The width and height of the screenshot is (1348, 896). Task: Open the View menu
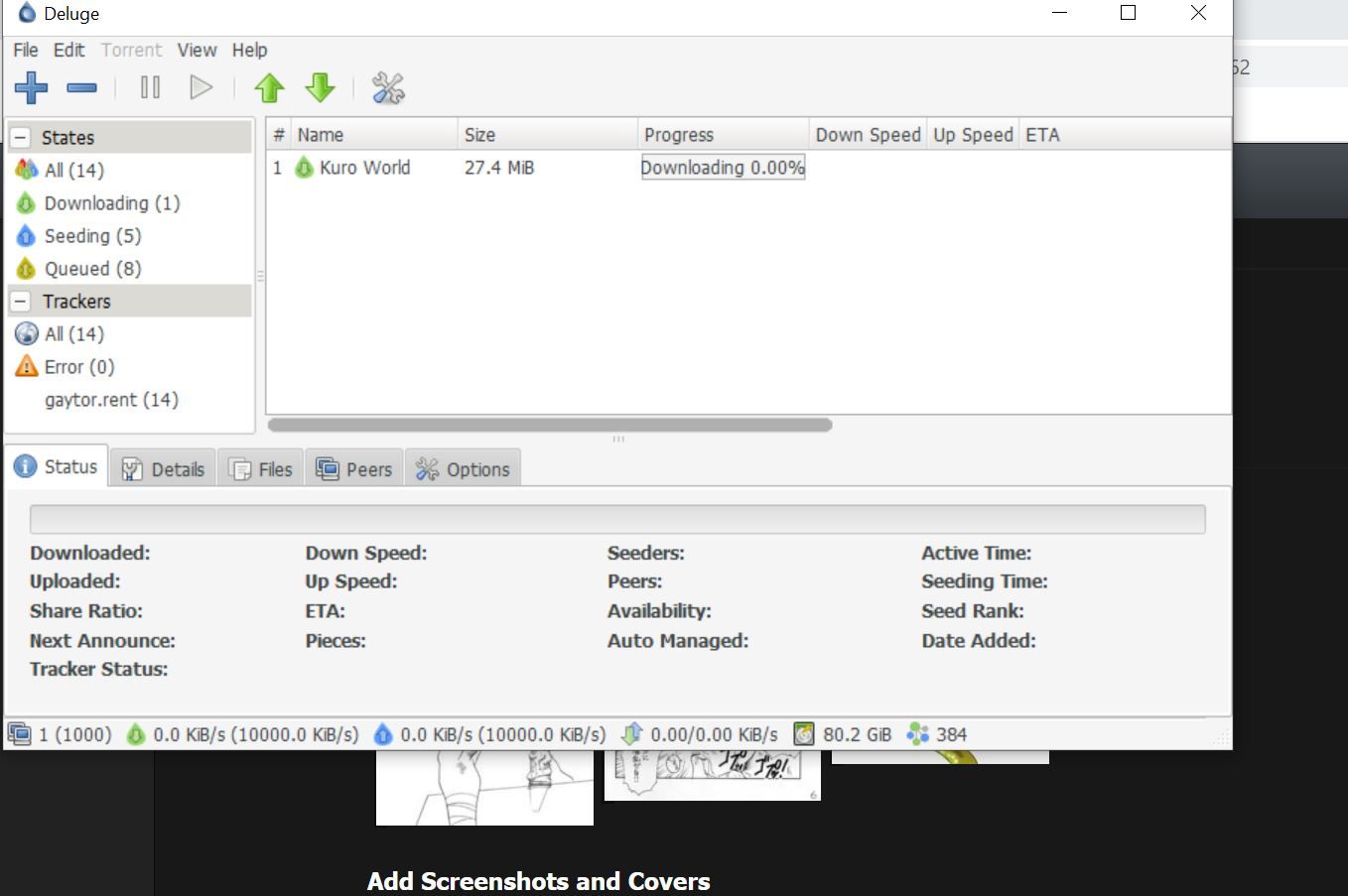pyautogui.click(x=197, y=50)
